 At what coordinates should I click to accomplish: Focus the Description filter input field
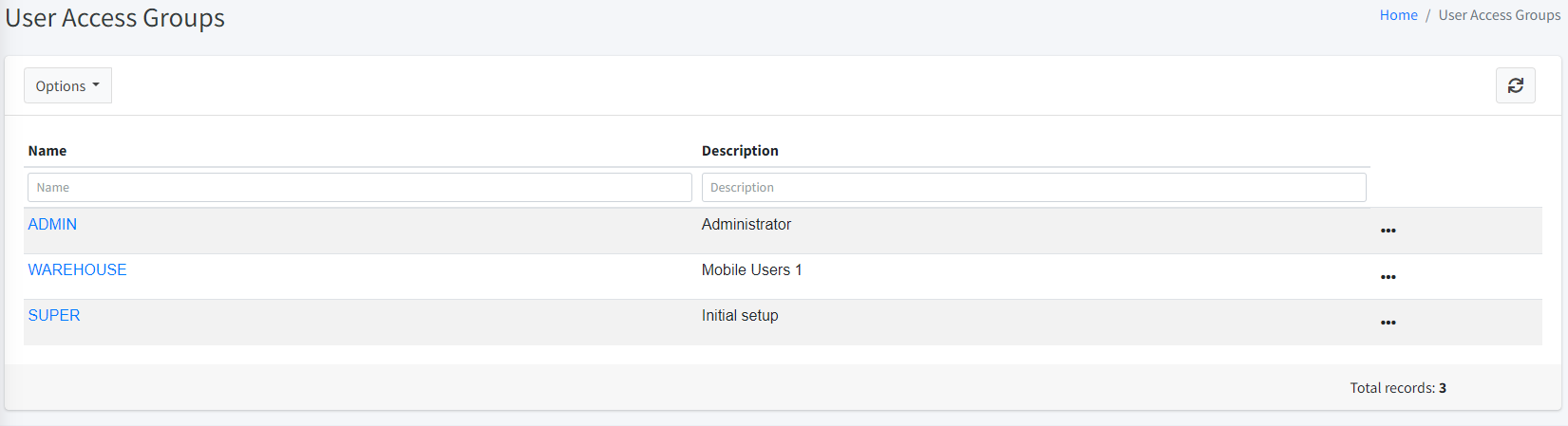[1033, 187]
